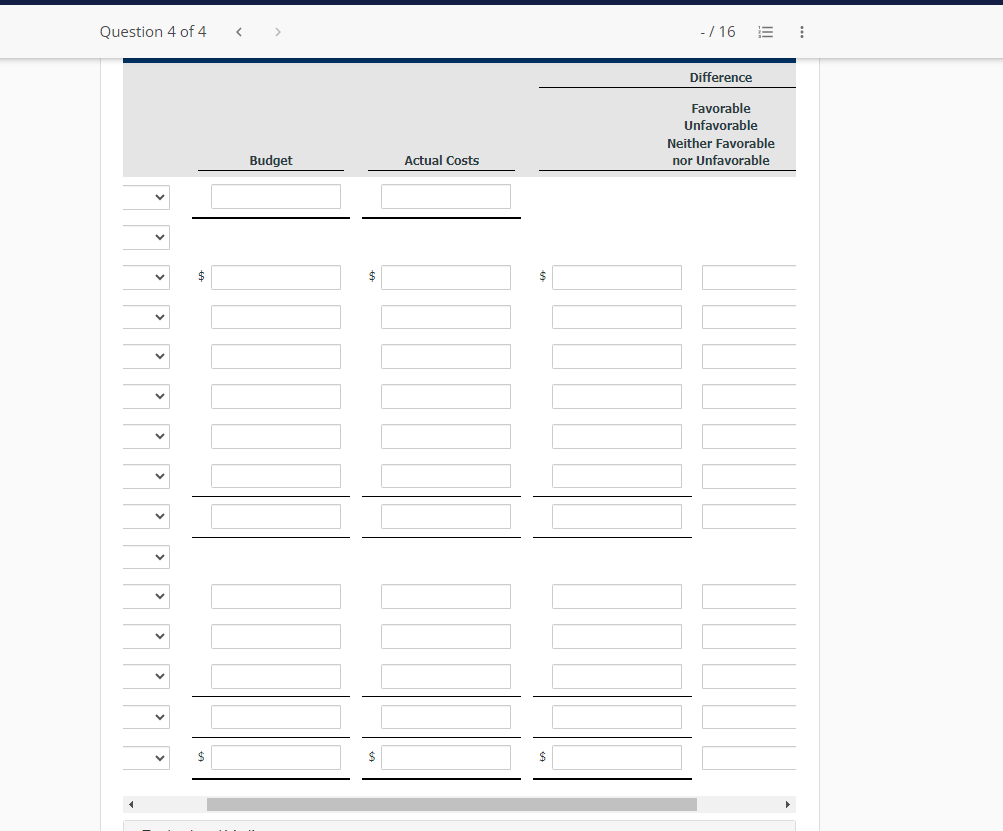
Task: Expand the second row's dropdown selector
Action: pyautogui.click(x=146, y=237)
